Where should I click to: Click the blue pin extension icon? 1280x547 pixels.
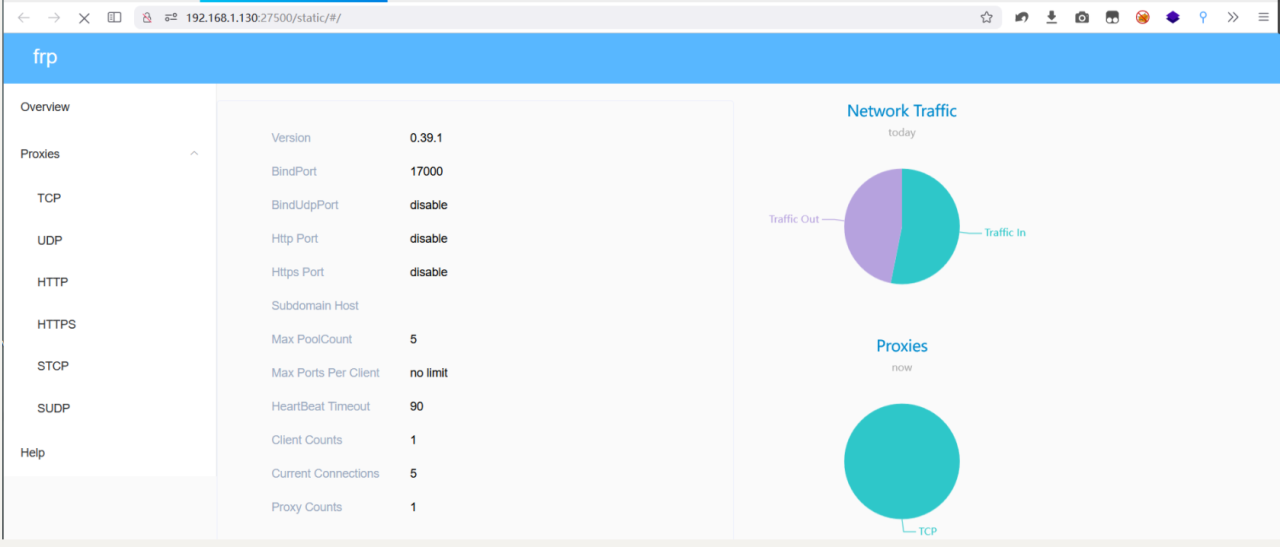1203,17
